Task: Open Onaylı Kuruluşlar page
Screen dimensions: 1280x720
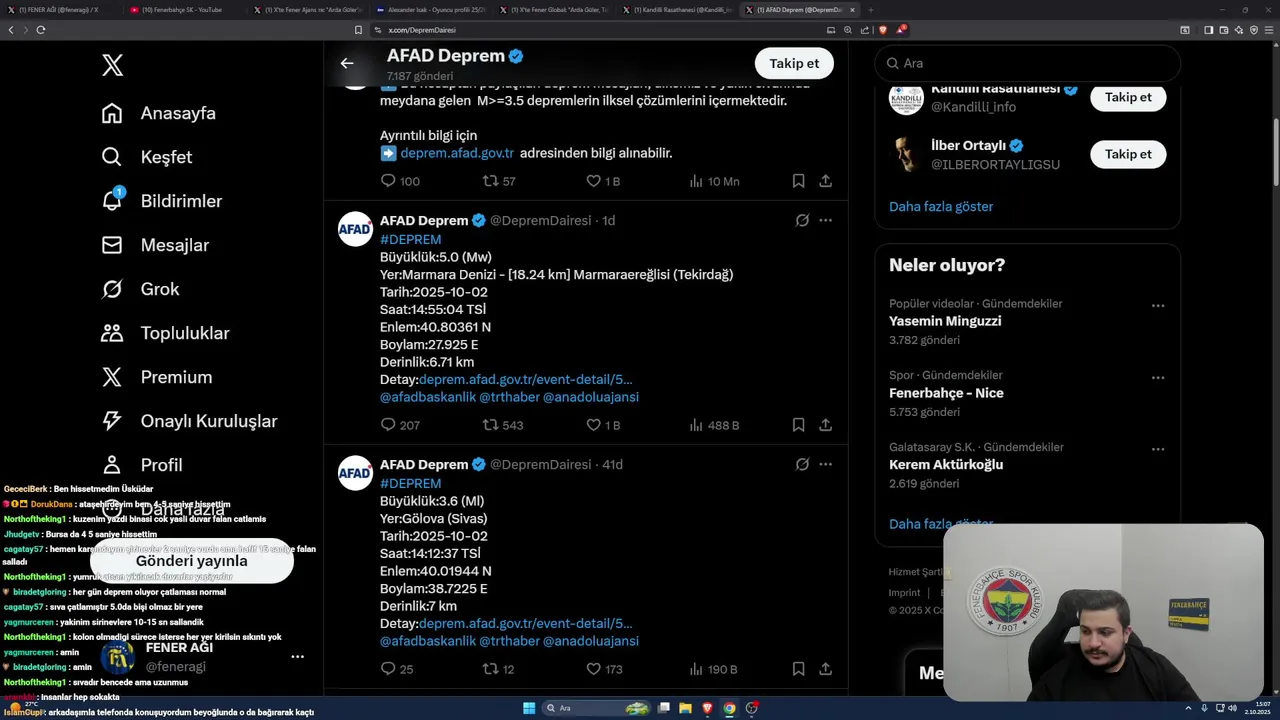Action: [x=189, y=421]
